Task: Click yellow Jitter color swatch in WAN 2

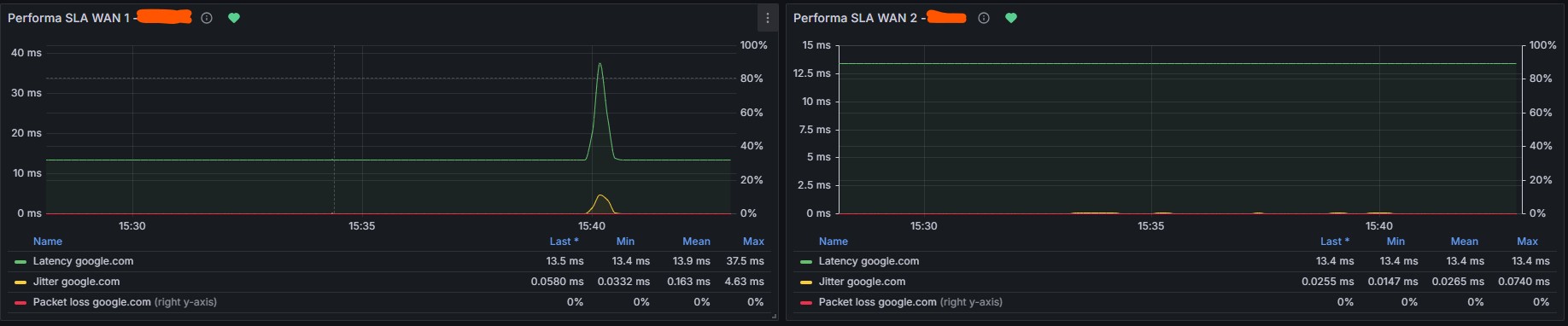Action: coord(806,282)
